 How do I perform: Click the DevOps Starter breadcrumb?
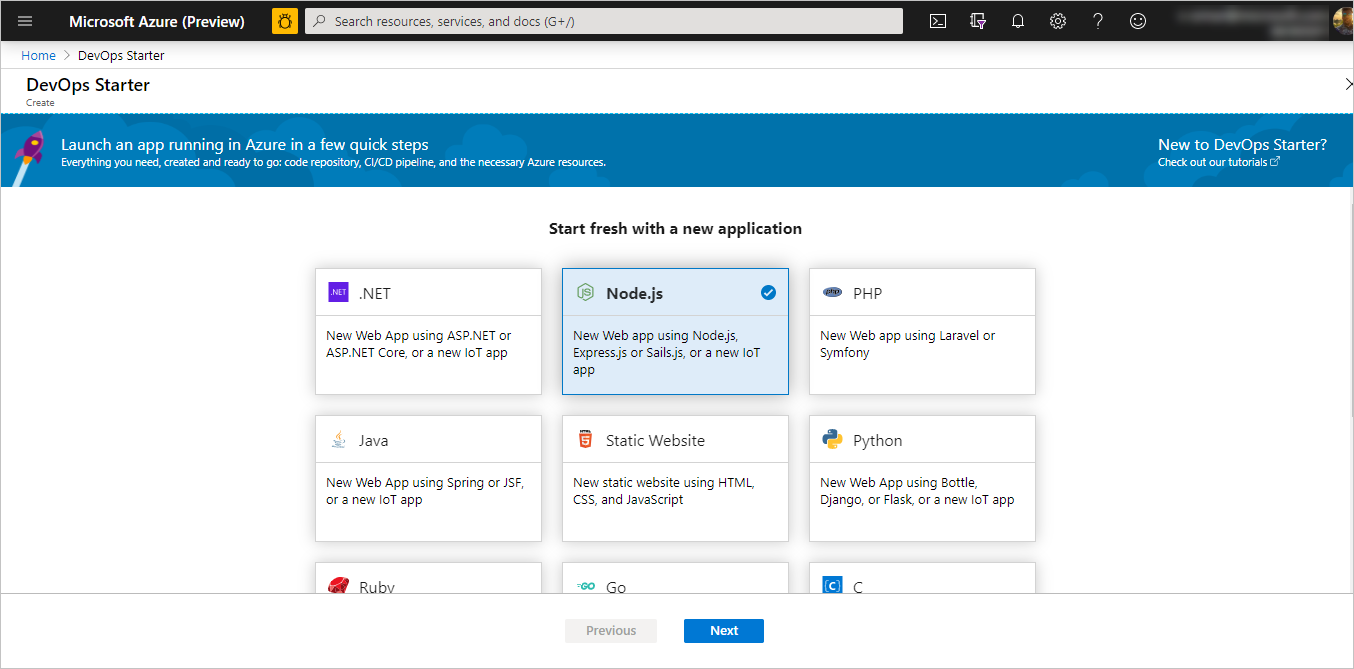(120, 55)
